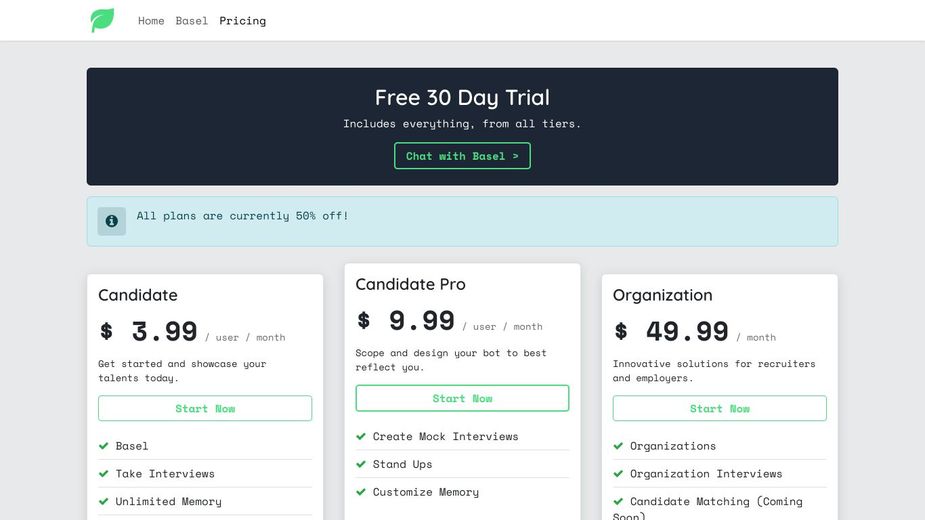Image resolution: width=925 pixels, height=520 pixels.
Task: Click the checkmark beside Organization Interviews
Action: point(619,474)
